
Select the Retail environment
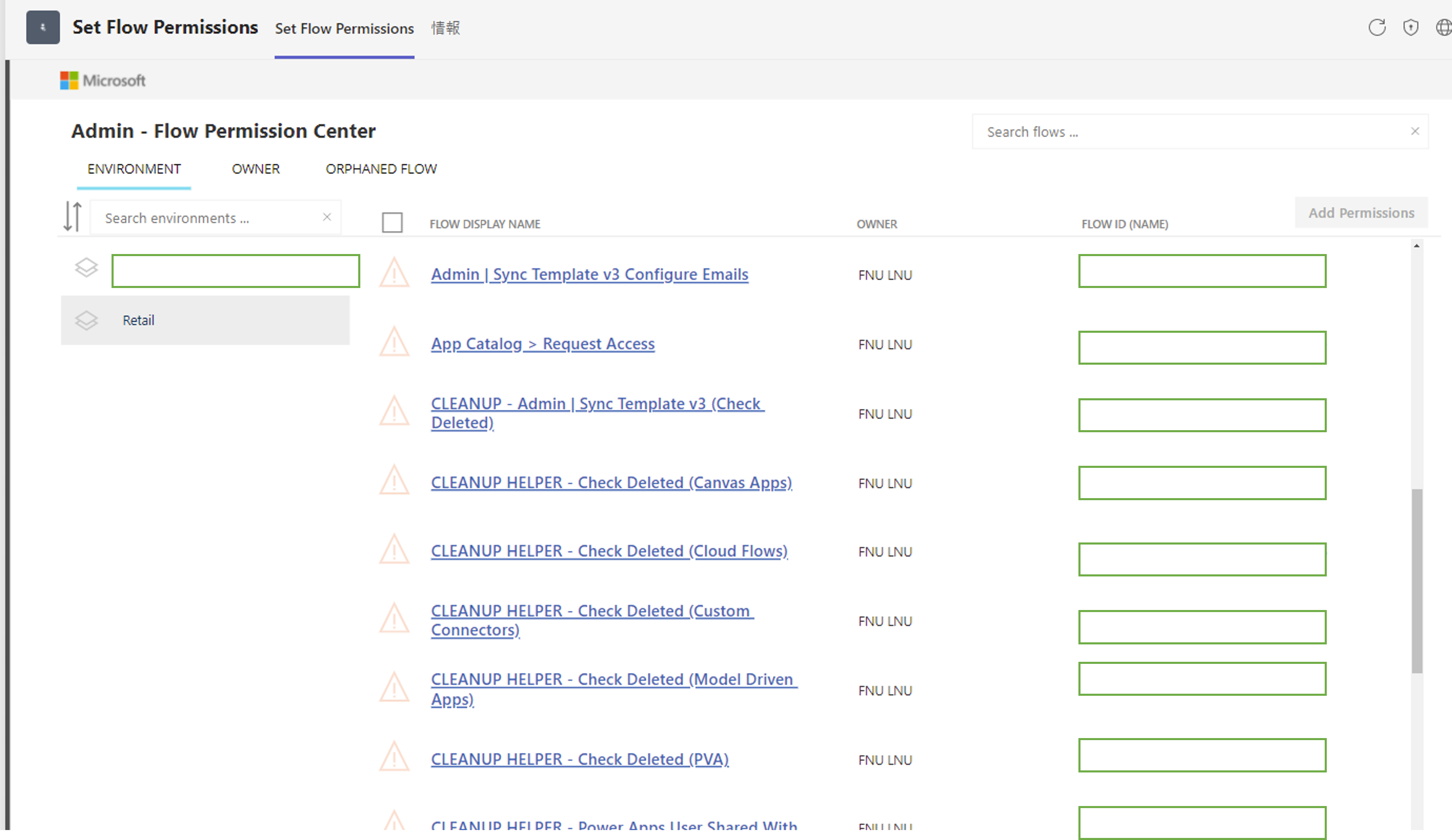coord(205,320)
